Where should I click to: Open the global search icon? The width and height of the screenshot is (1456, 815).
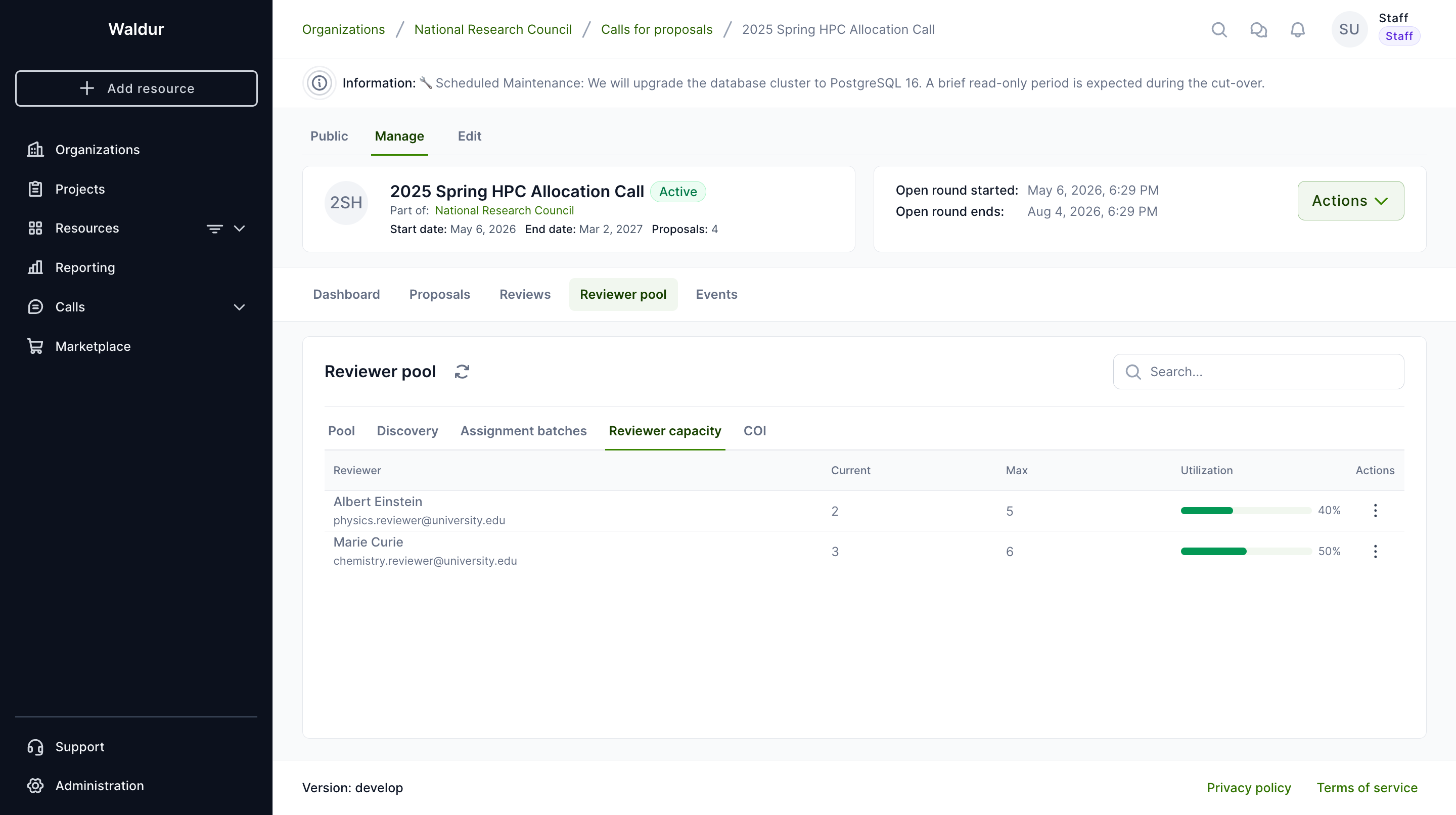[x=1219, y=29]
